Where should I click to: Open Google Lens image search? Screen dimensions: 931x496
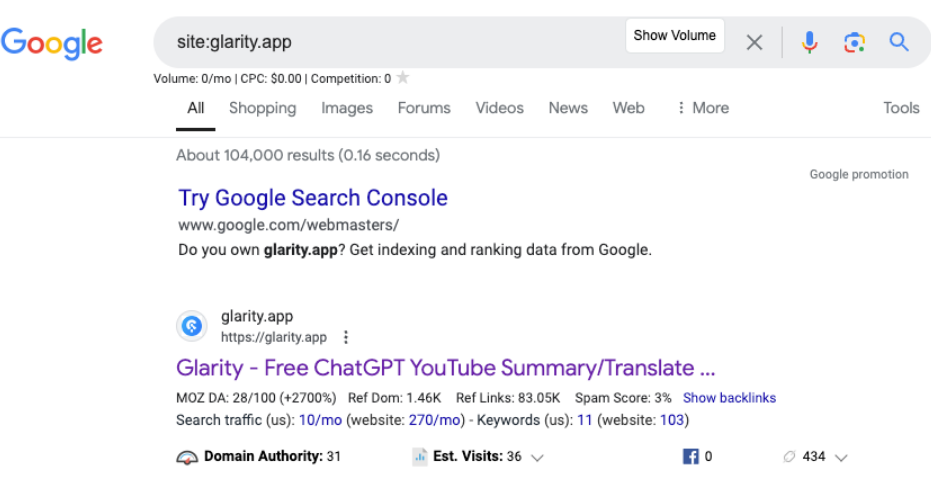click(853, 42)
